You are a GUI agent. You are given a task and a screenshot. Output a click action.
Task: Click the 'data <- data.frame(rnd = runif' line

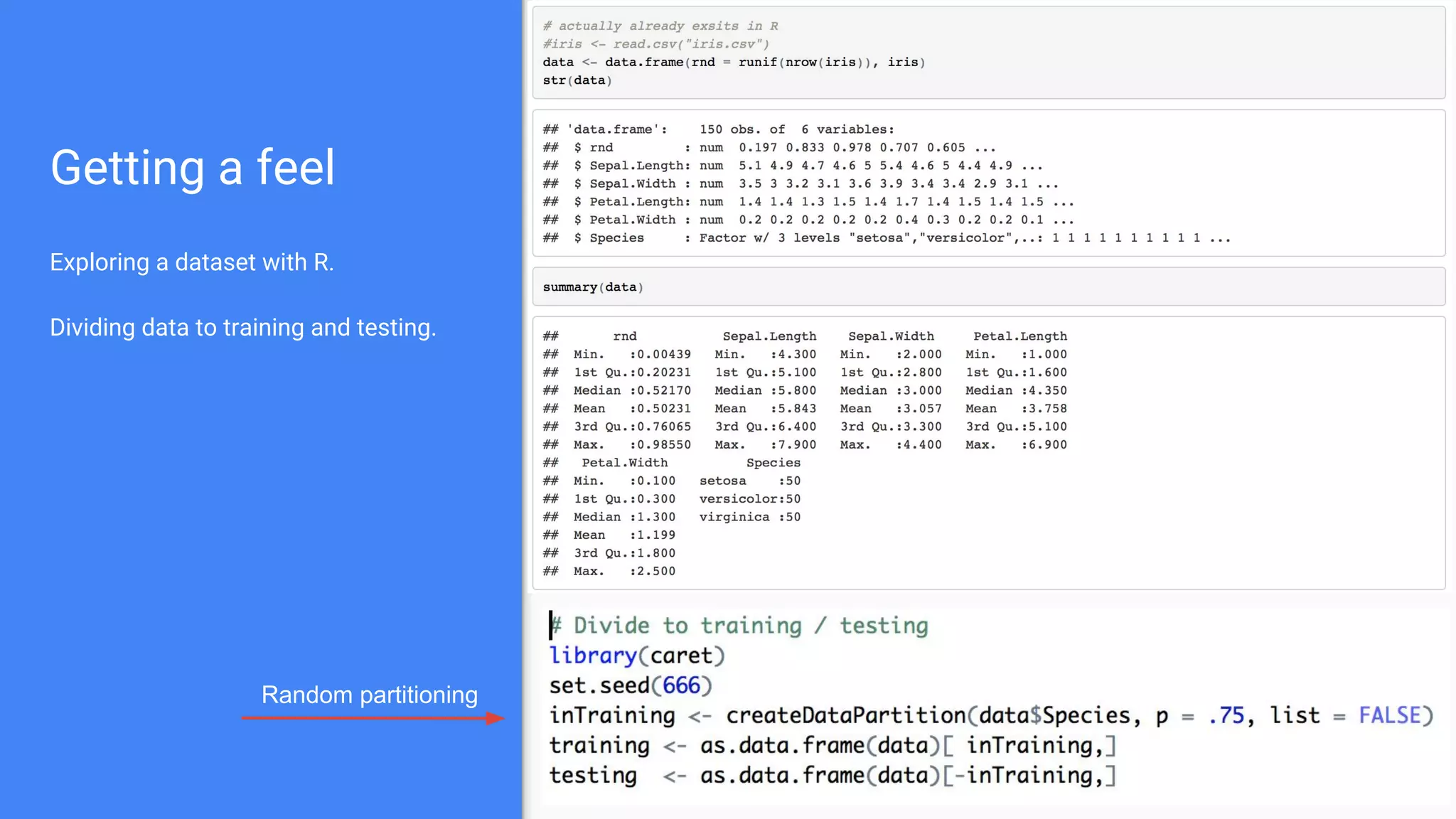734,63
